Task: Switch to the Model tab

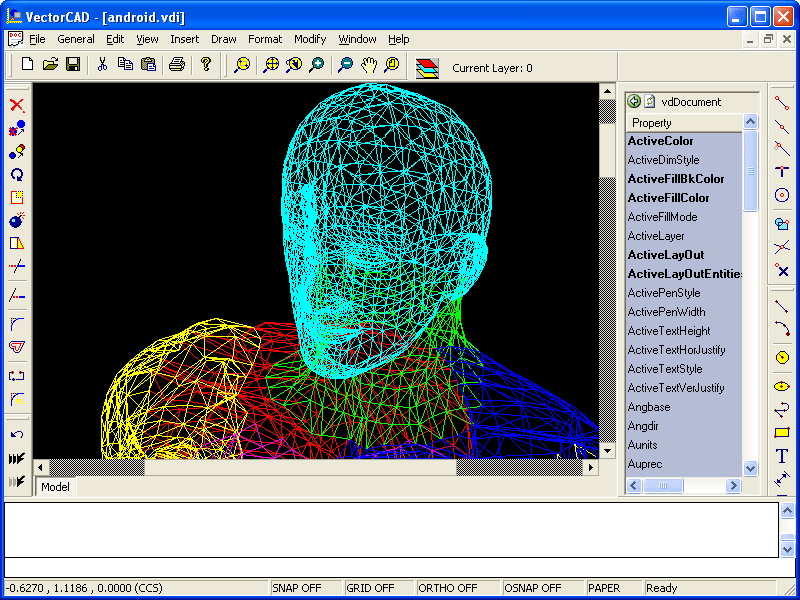Action: (55, 487)
